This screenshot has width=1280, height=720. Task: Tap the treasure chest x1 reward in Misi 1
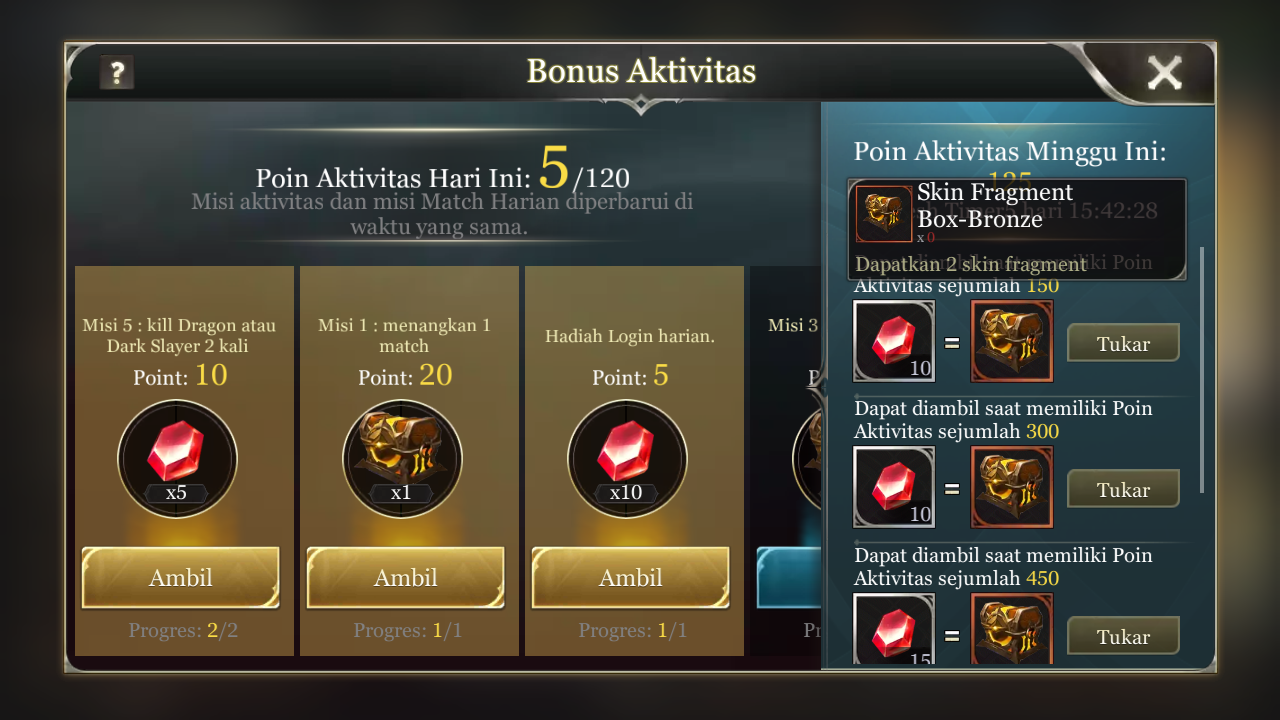tap(402, 459)
